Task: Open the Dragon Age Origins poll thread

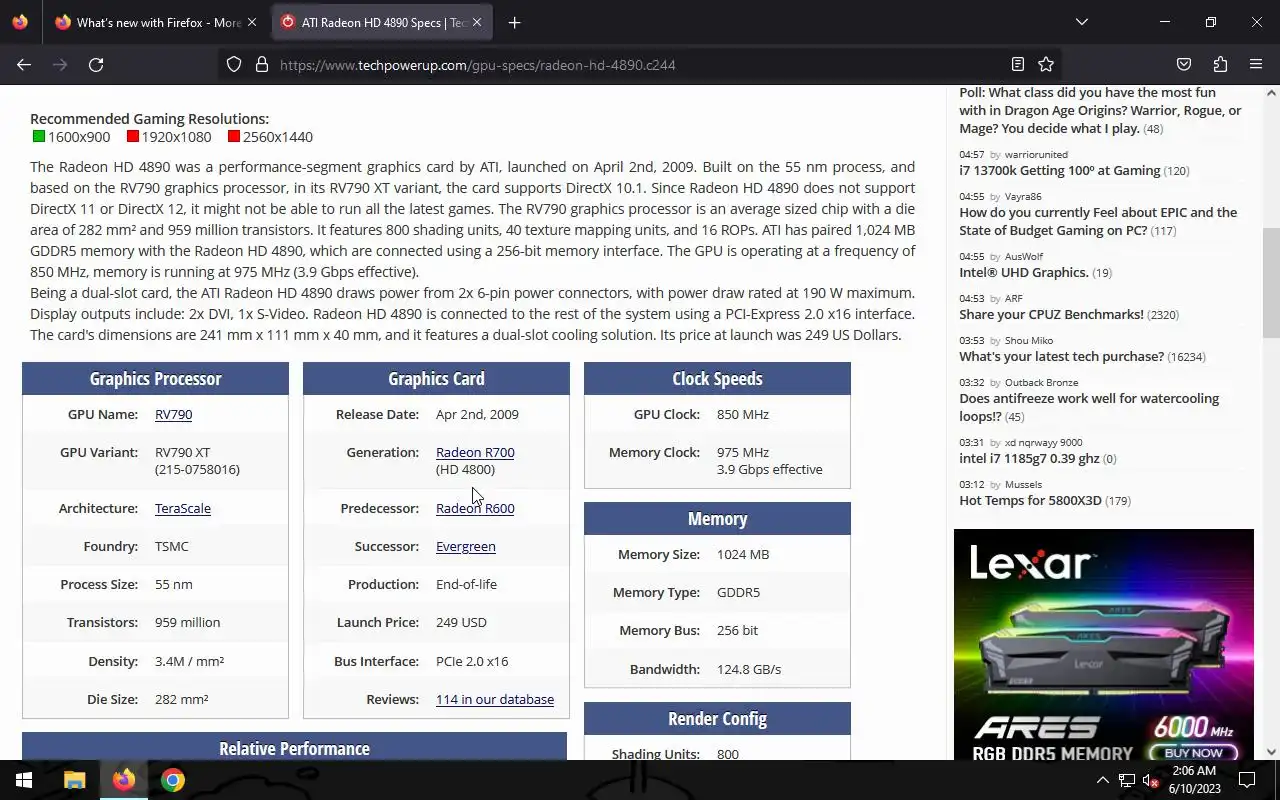Action: 1100,110
